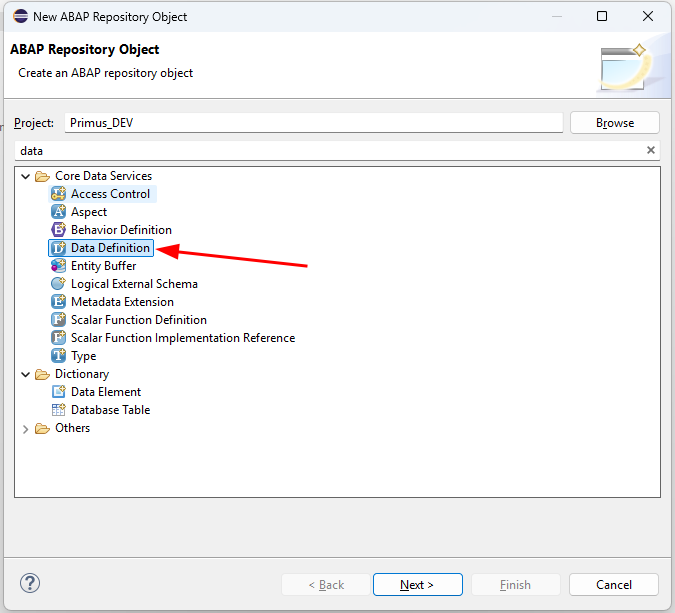This screenshot has width=675, height=613.
Task: Click the Cancel button
Action: point(613,585)
